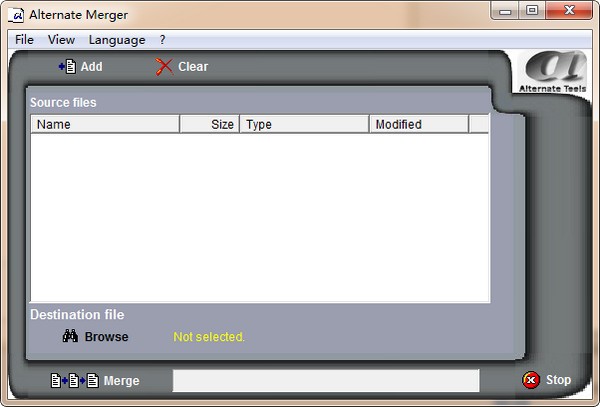This screenshot has height=407, width=600.
Task: Click the Merge button label
Action: click(x=121, y=381)
